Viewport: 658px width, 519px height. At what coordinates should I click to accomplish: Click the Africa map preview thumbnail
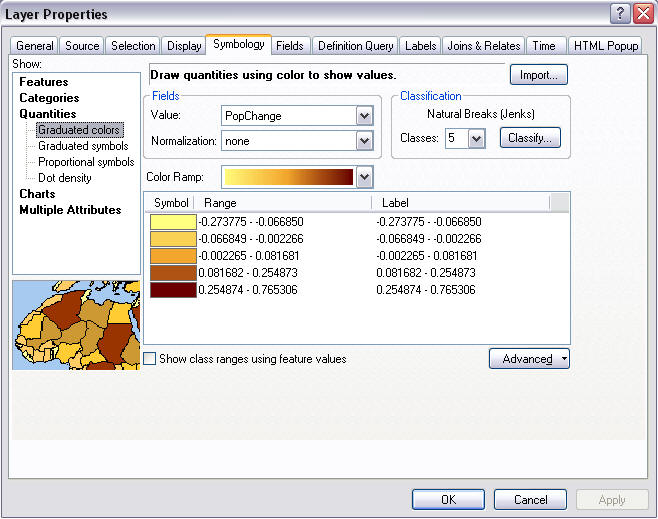76,325
